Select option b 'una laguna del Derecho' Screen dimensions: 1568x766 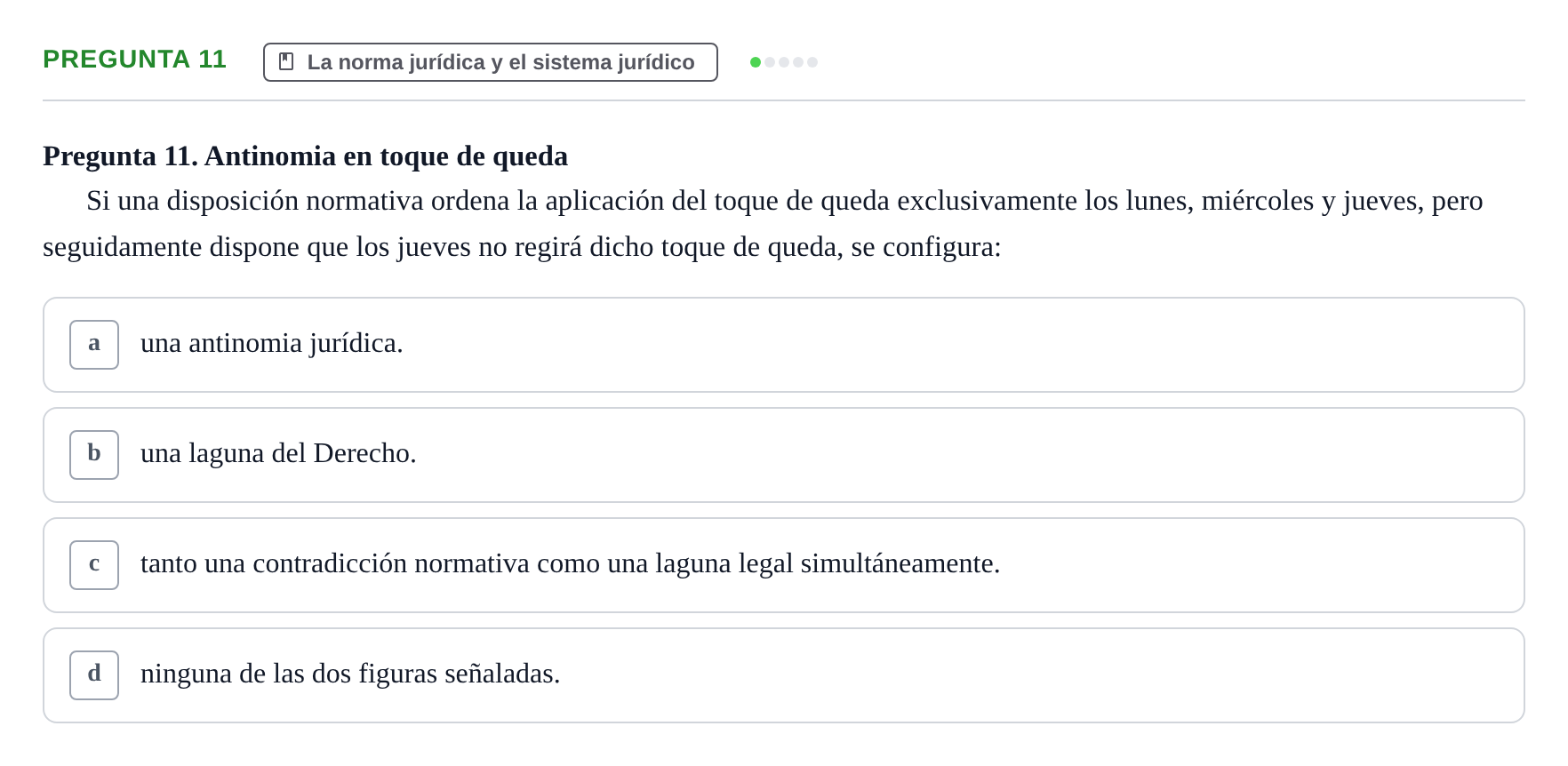pyautogui.click(x=784, y=455)
